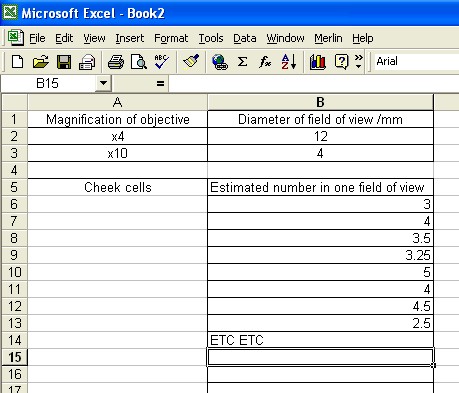The height and width of the screenshot is (393, 459).
Task: Select column B header
Action: 320,102
